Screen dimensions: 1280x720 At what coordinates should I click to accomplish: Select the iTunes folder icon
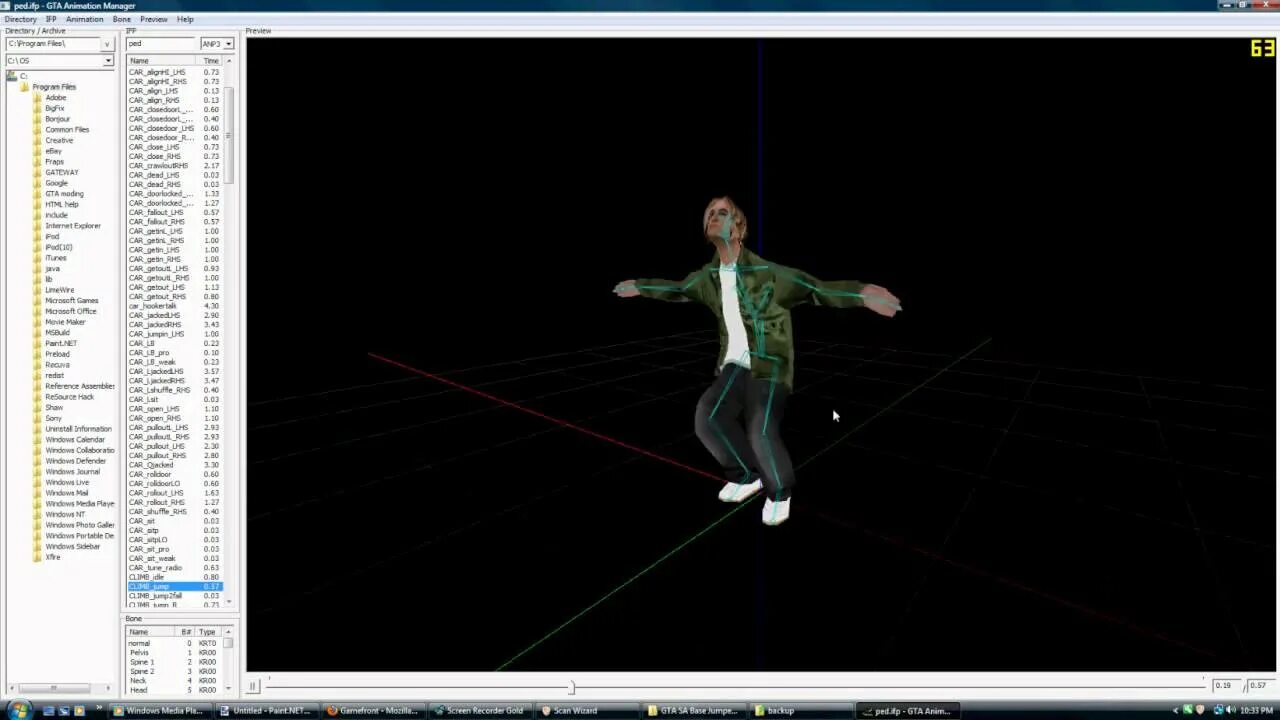[38, 258]
